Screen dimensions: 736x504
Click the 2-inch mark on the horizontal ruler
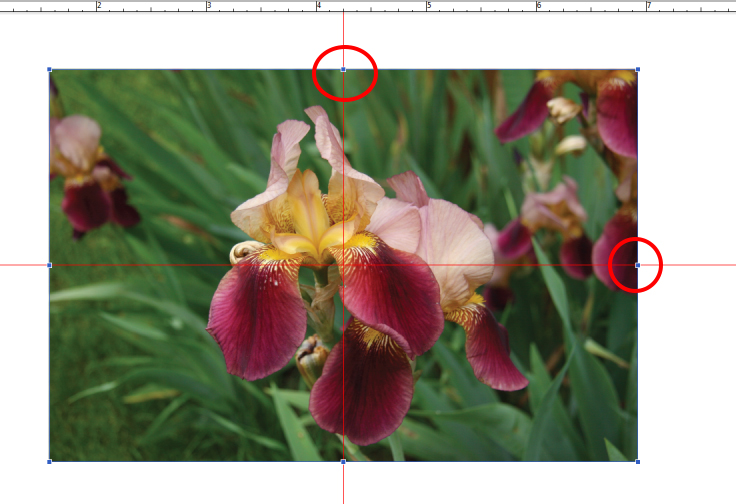coord(96,6)
